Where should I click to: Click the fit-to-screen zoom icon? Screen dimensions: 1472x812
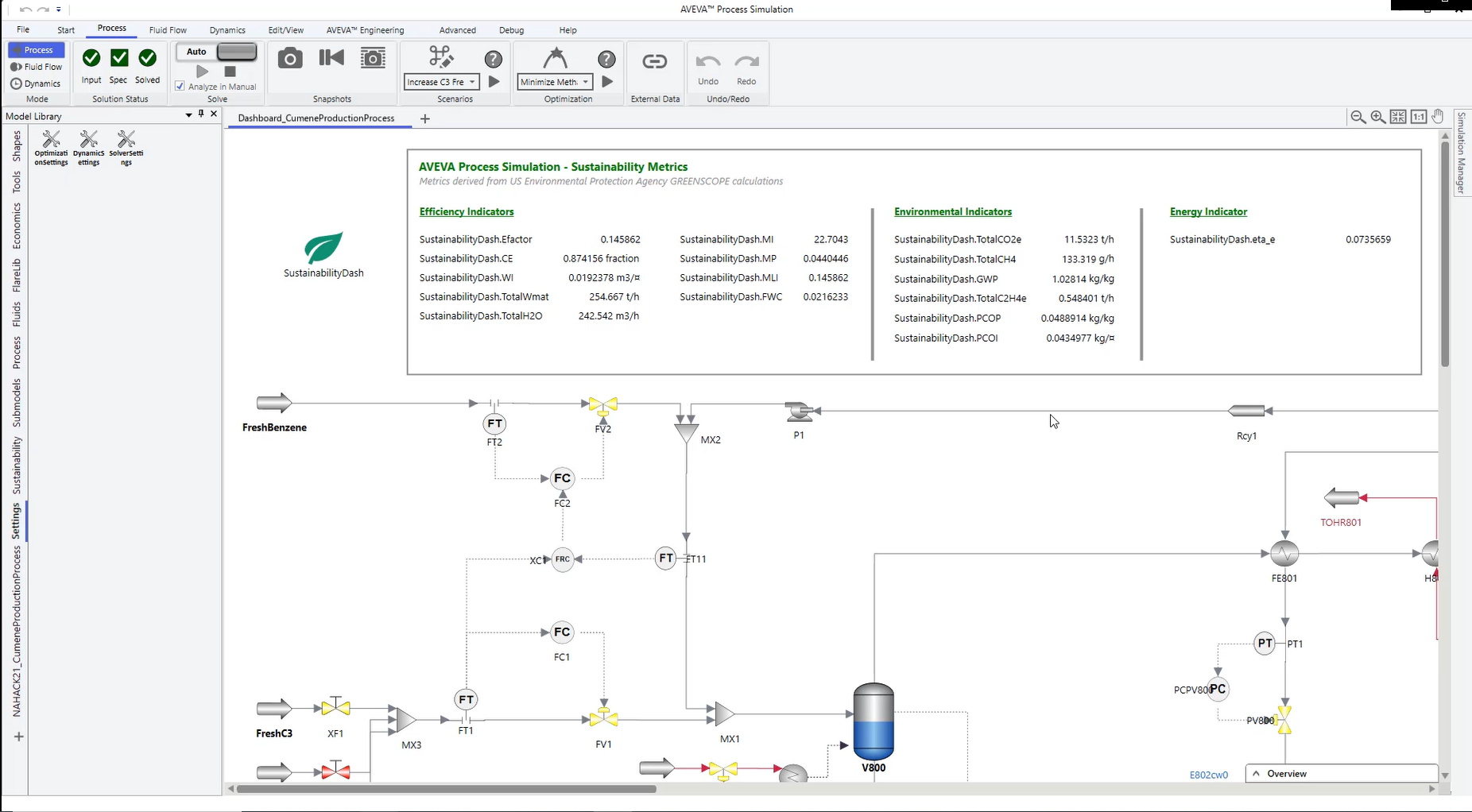1398,118
